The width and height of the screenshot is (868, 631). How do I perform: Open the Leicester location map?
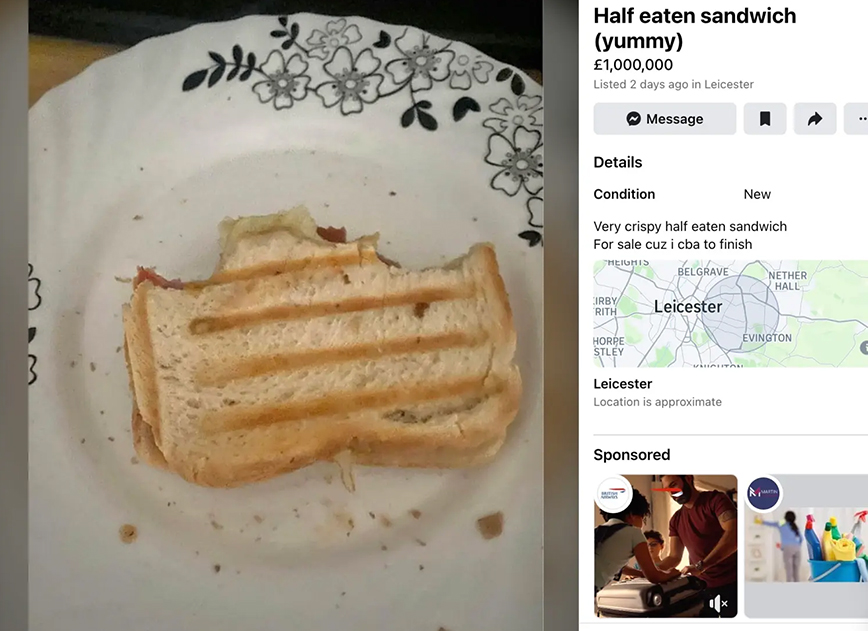coord(731,313)
